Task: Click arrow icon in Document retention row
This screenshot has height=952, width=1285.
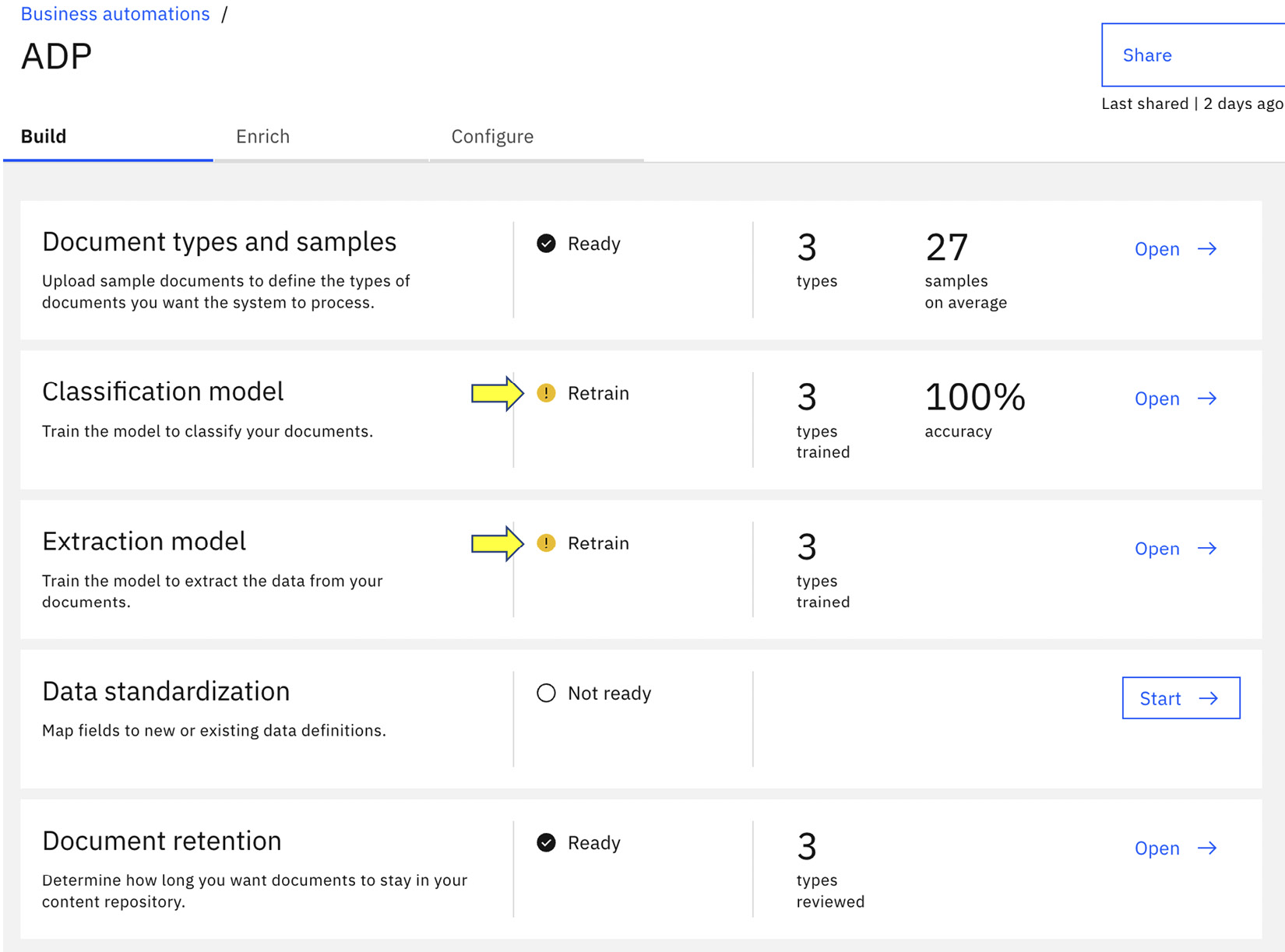Action: pos(1207,848)
